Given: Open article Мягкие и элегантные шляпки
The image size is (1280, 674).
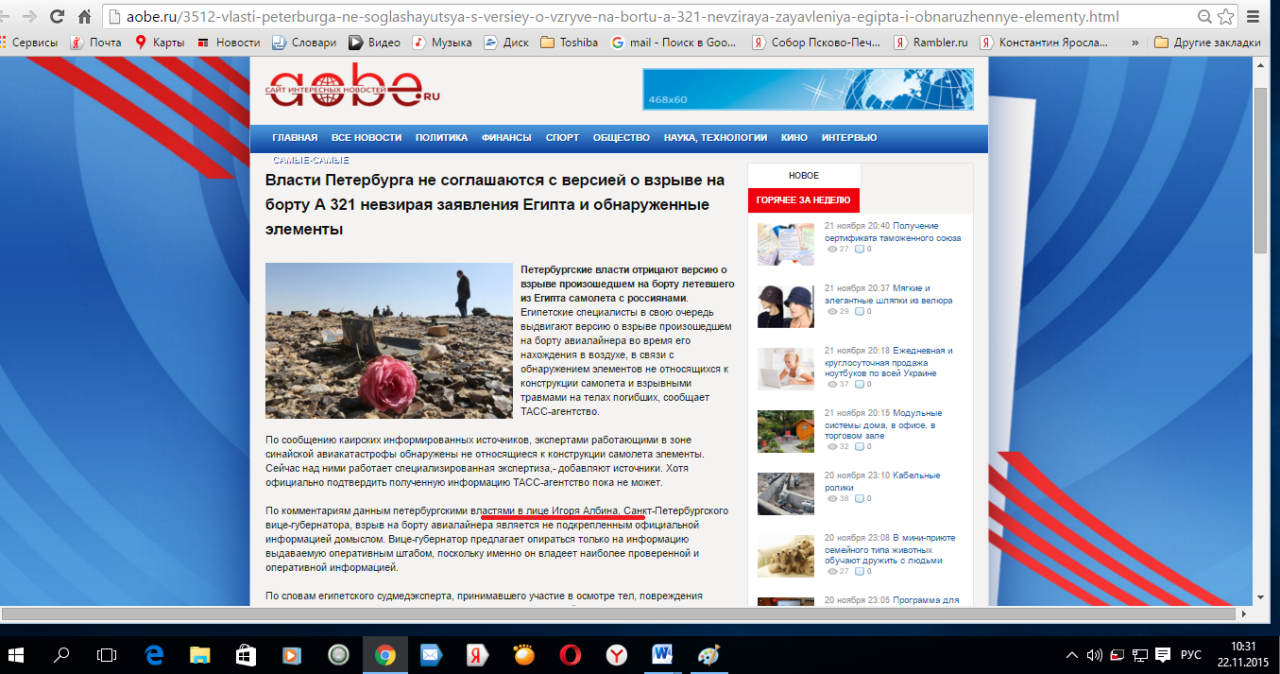Looking at the screenshot, I should click(889, 294).
